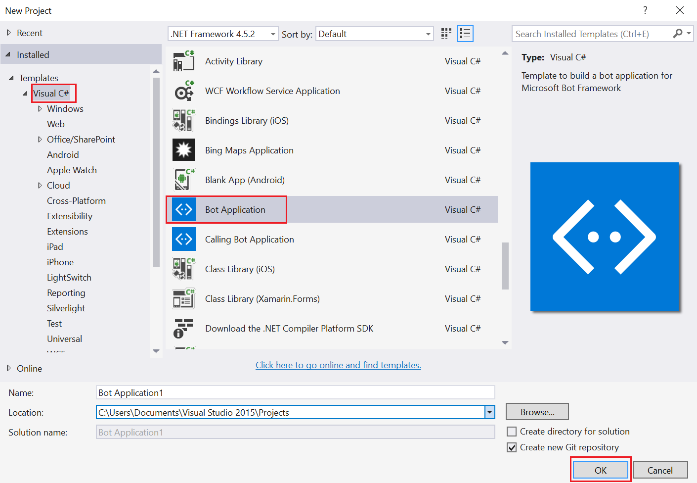Screen dimensions: 697x483
Task: Select the LightSwitch category
Action: click(x=69, y=277)
